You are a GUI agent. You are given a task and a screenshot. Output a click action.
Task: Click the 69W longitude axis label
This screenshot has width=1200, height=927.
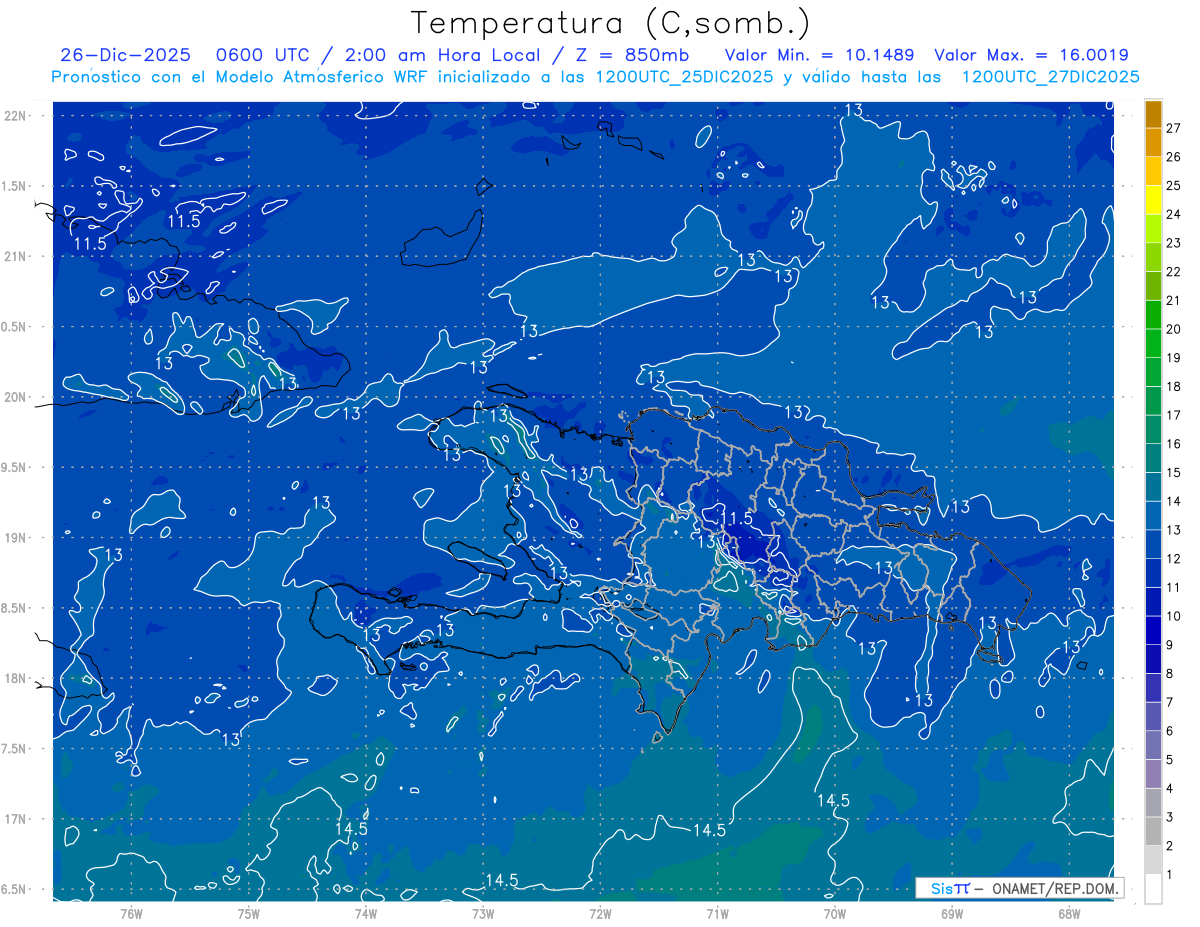(x=952, y=913)
